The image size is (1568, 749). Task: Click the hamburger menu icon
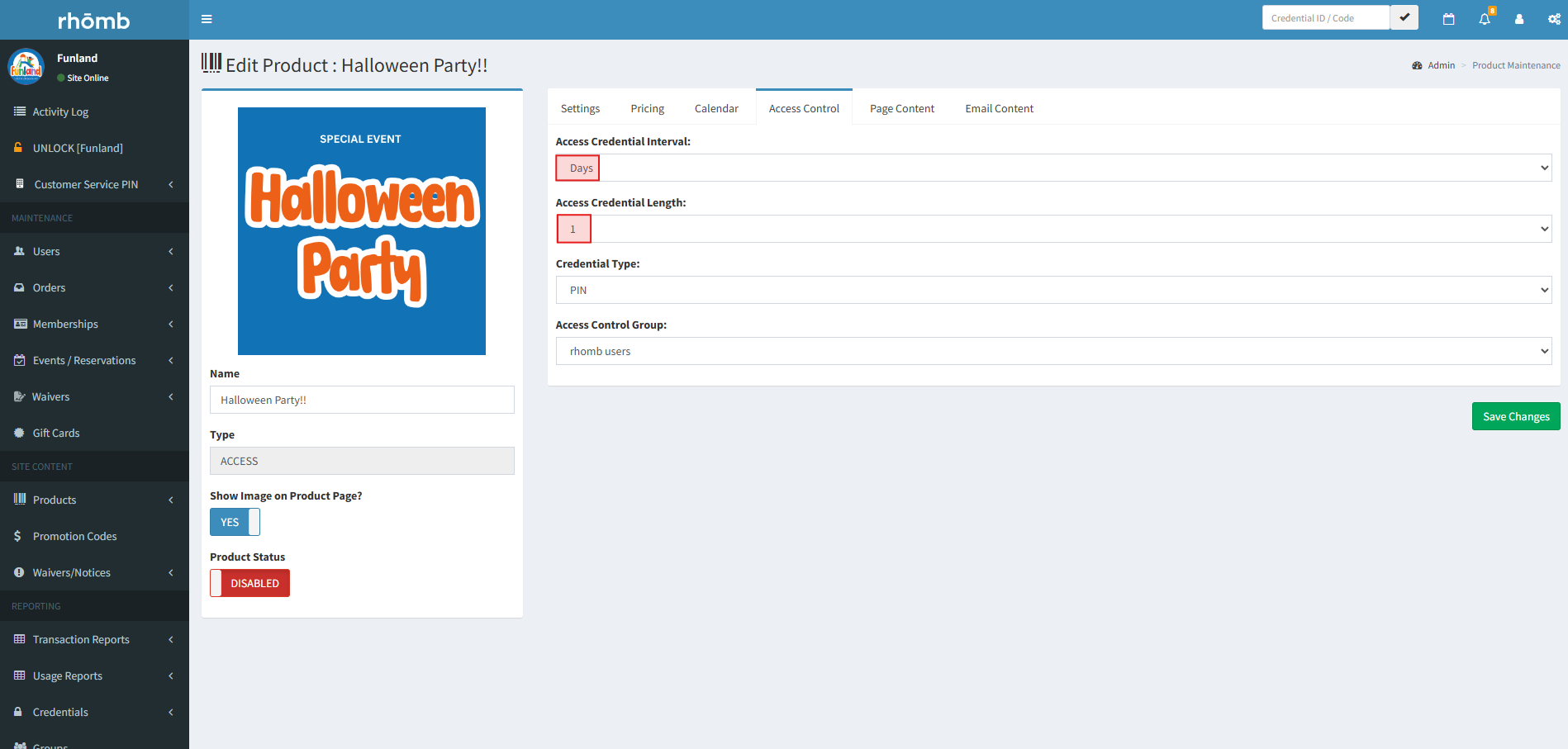coord(207,19)
